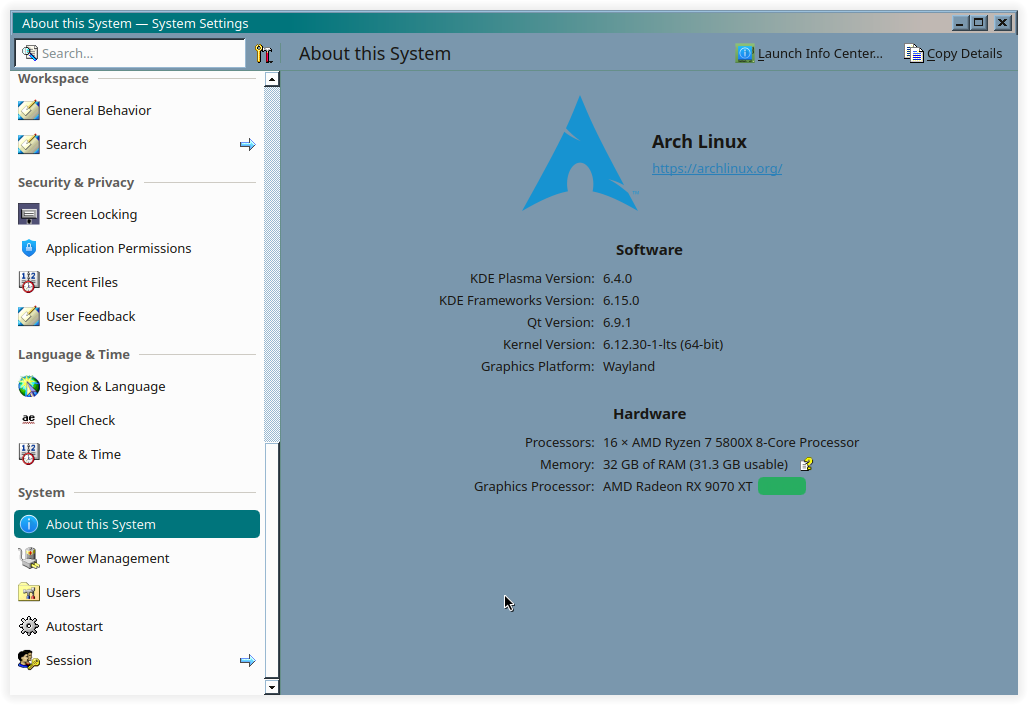The height and width of the screenshot is (705, 1028).
Task: Click the KDE Frameworks Version value 6.15.0
Action: (x=621, y=300)
